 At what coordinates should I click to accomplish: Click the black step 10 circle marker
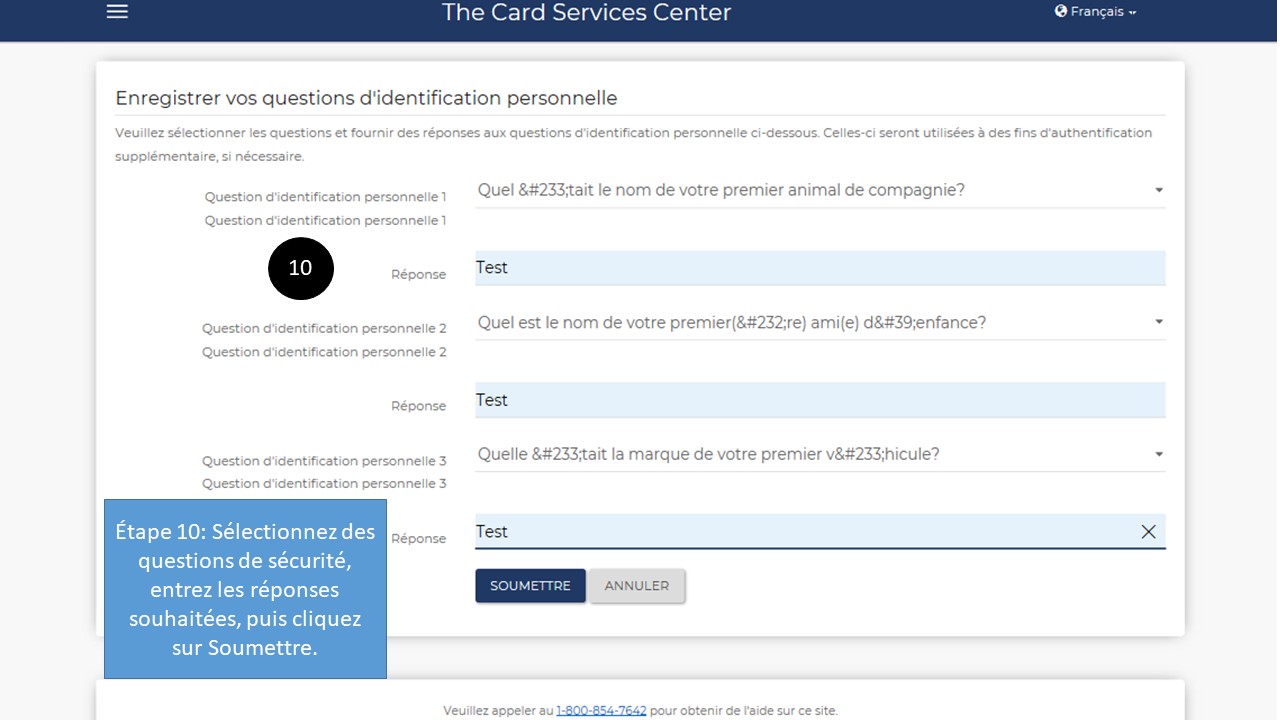[x=300, y=268]
